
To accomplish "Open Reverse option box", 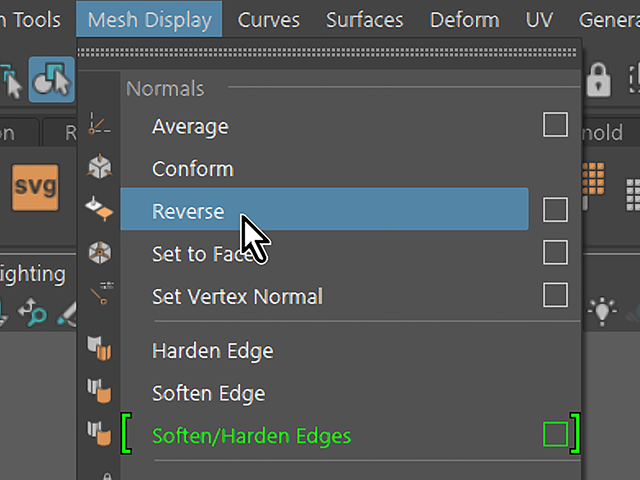I will (x=555, y=210).
